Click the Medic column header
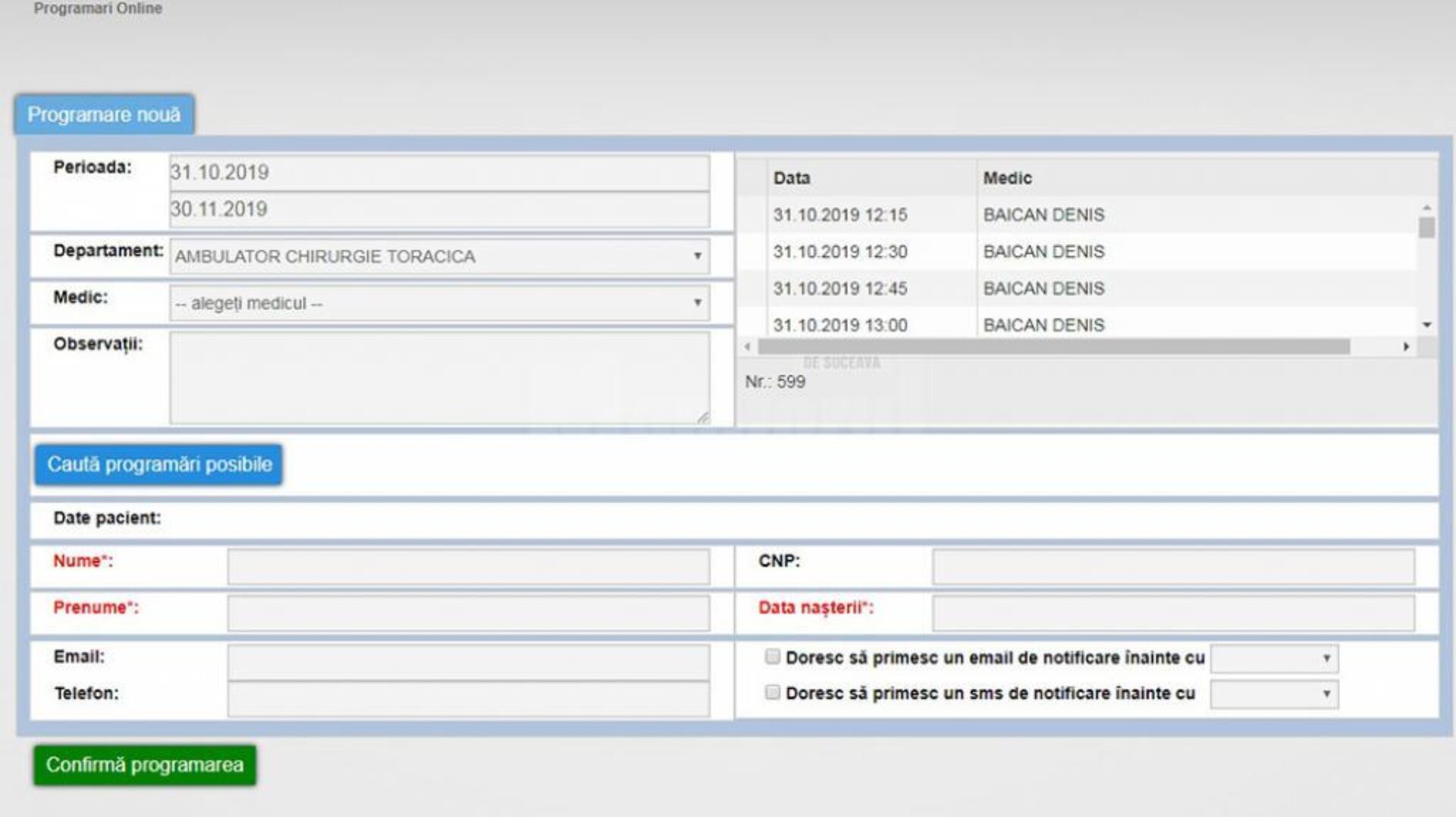 point(1007,178)
